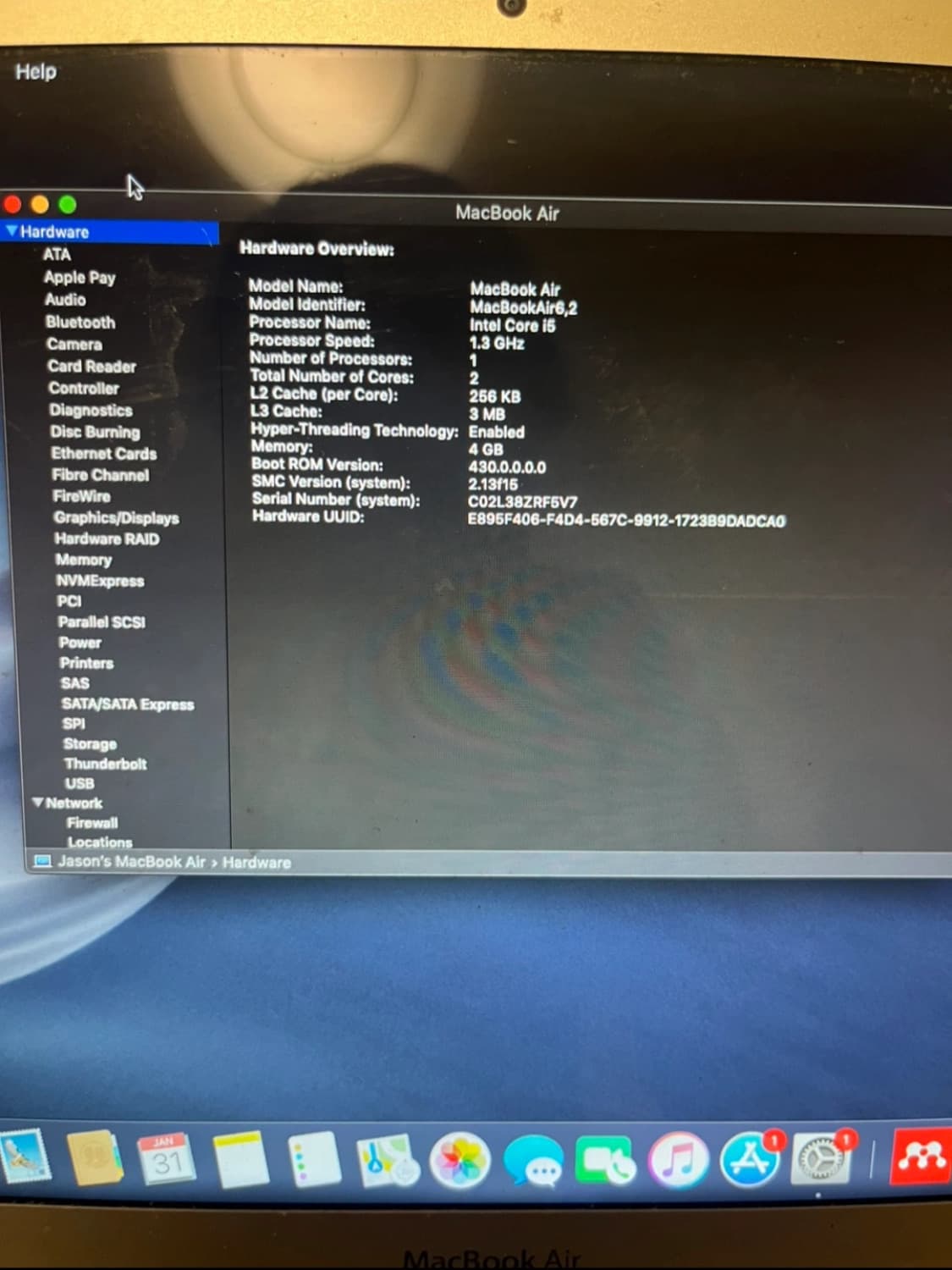
Task: Close the System Information window
Action: [12, 204]
